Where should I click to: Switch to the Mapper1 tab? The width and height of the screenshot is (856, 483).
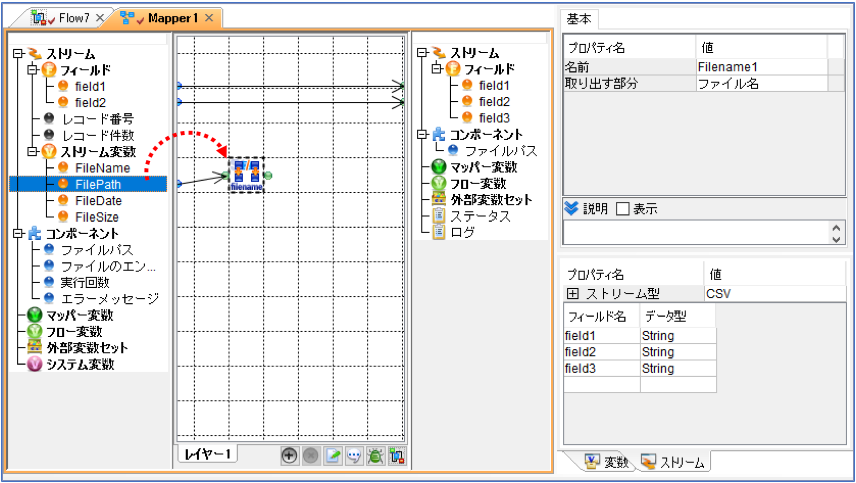click(166, 18)
